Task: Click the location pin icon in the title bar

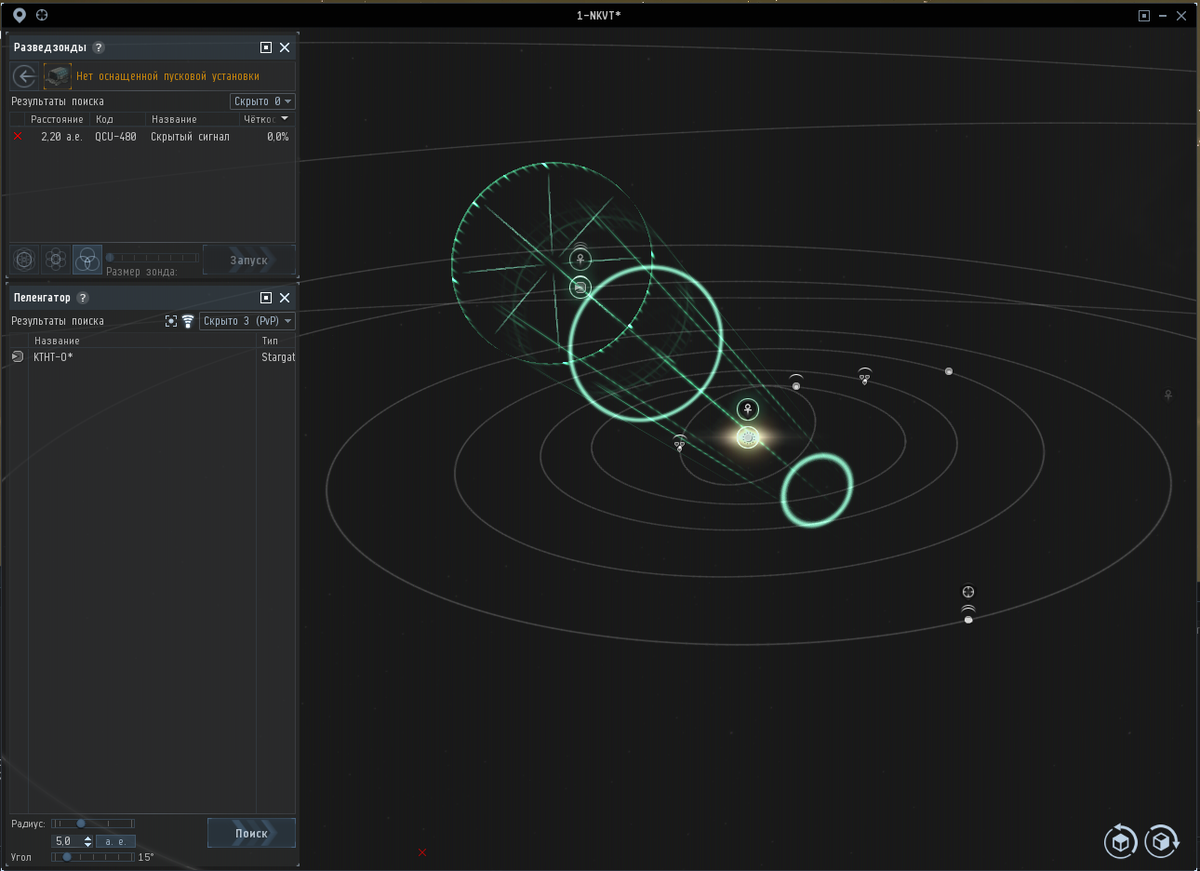Action: point(18,15)
